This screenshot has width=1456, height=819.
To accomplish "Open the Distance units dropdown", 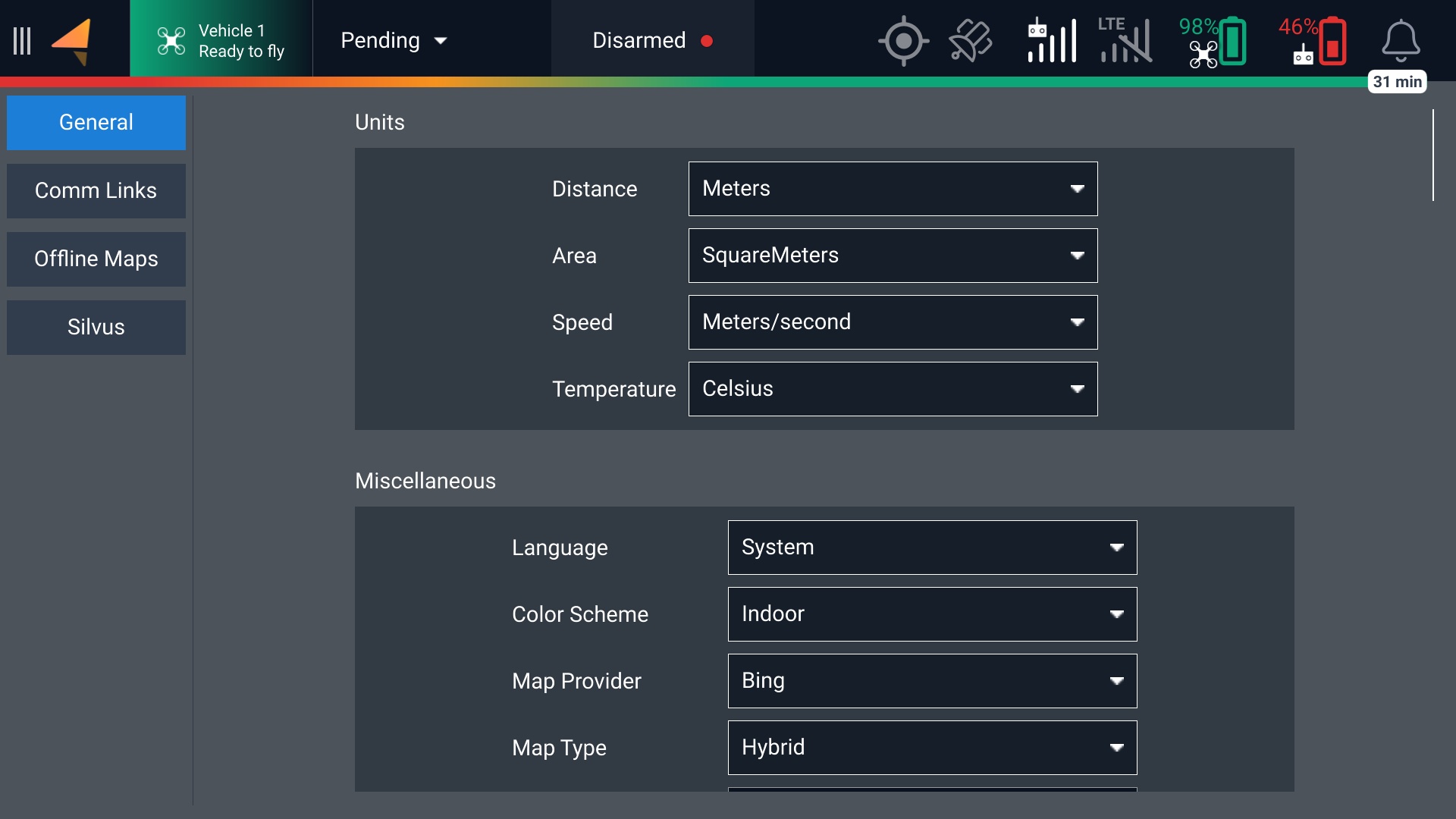I will coord(893,189).
